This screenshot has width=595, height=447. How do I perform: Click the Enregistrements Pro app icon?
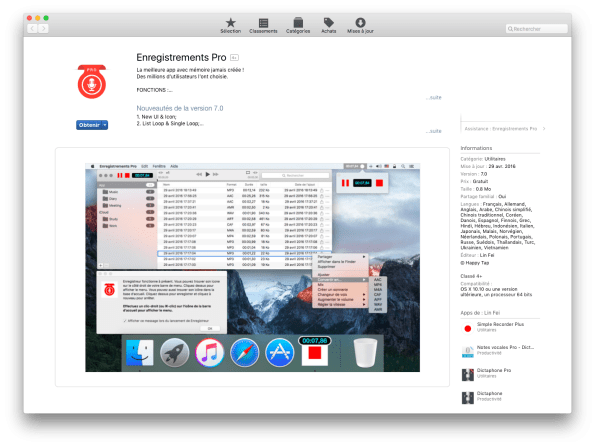click(x=92, y=82)
